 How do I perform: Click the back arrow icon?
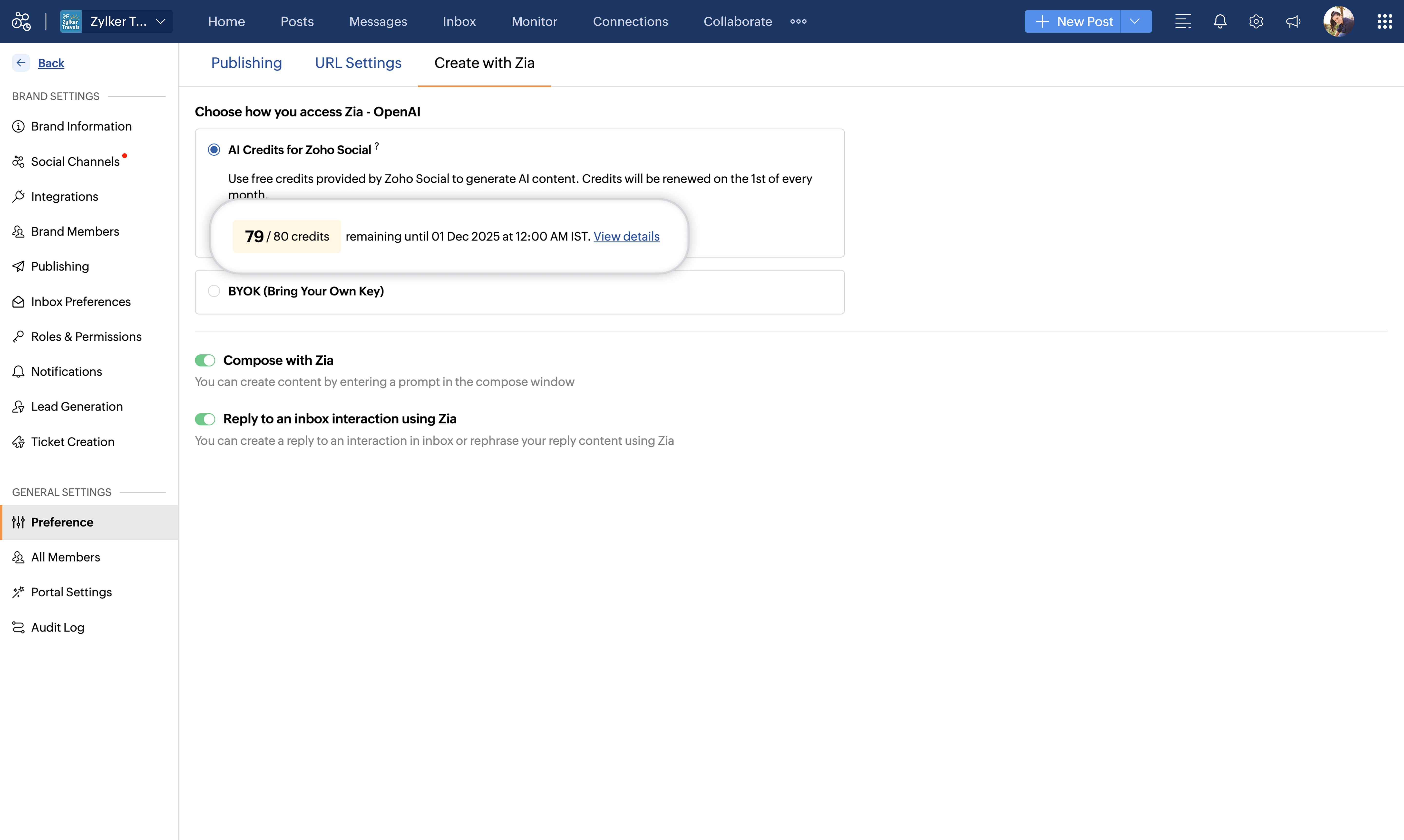coord(21,63)
